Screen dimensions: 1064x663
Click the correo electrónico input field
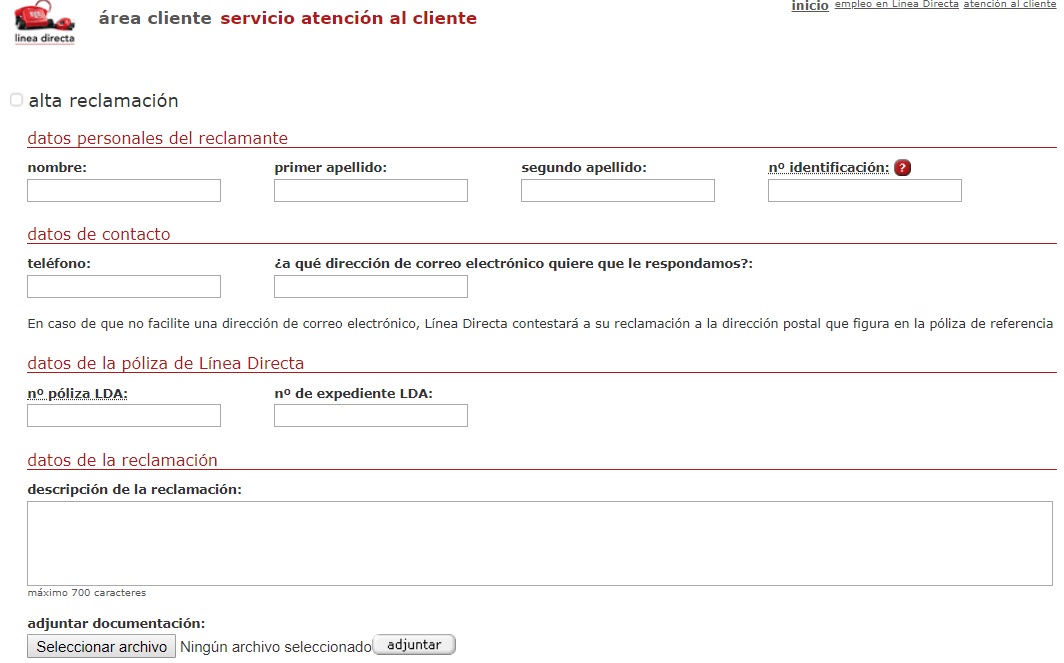tap(371, 286)
